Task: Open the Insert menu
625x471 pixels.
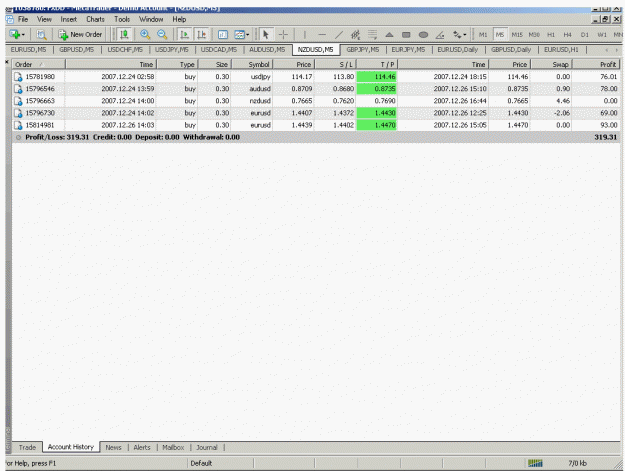Action: (x=69, y=19)
